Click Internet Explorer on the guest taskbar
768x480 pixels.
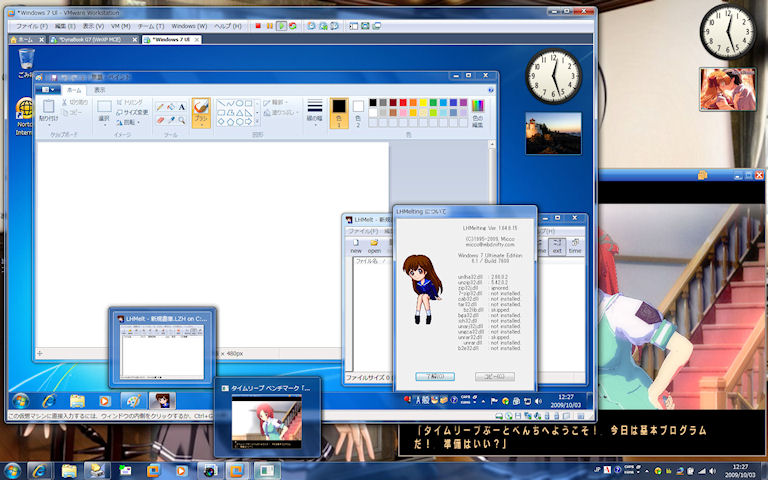click(x=48, y=401)
